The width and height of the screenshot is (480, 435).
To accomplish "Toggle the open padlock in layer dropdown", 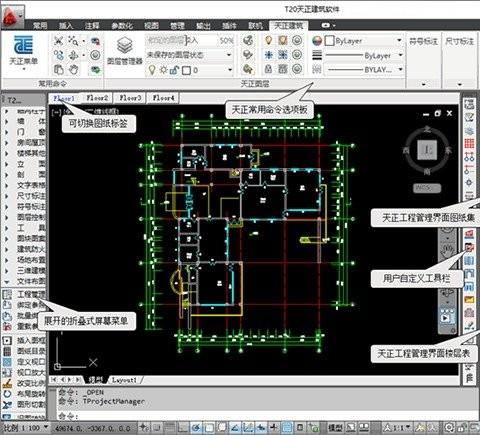I will pyautogui.click(x=174, y=70).
